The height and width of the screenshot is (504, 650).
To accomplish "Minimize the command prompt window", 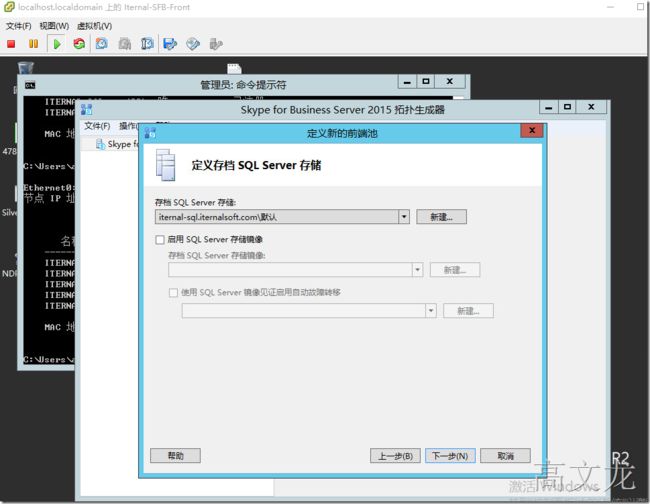I will (407, 82).
